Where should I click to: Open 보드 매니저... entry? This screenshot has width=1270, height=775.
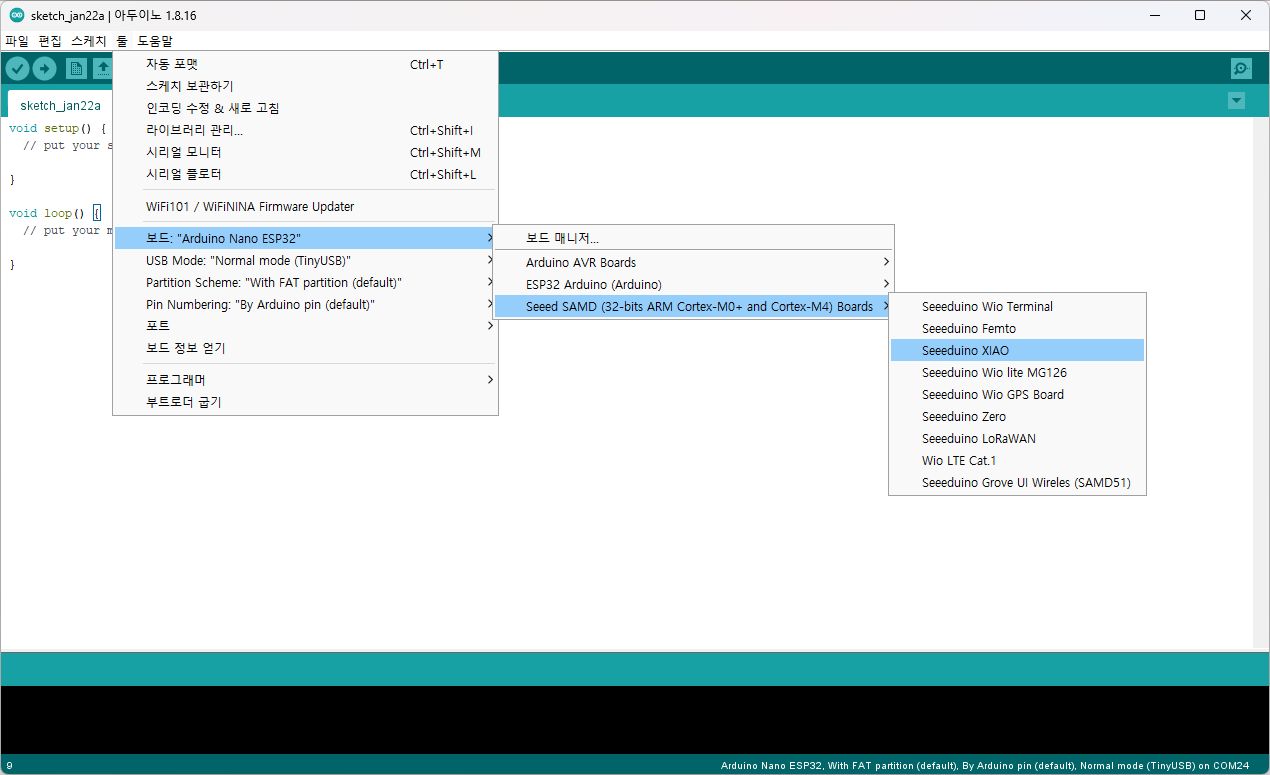click(x=694, y=238)
